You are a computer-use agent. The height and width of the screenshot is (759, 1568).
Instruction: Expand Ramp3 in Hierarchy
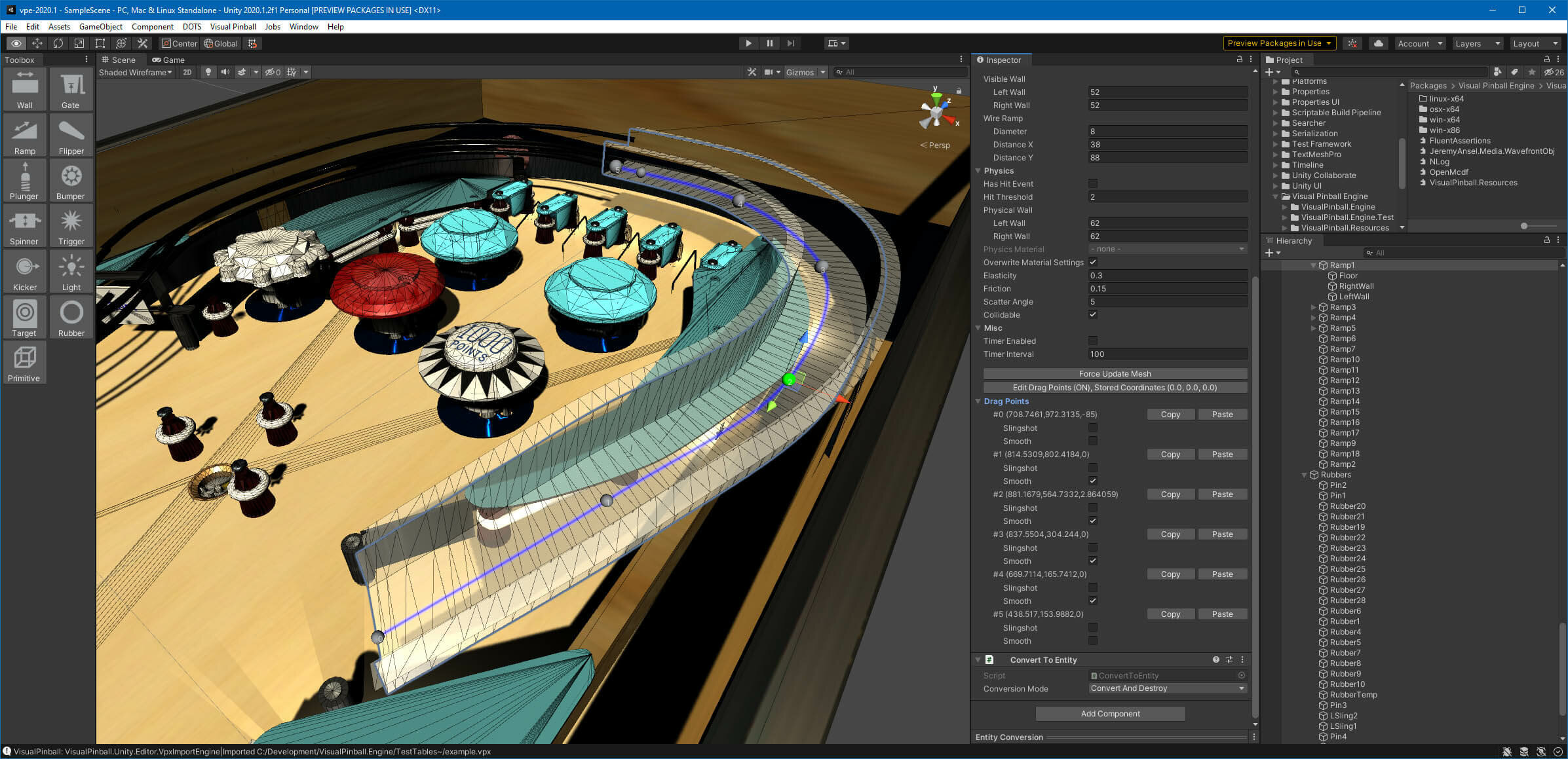1313,307
